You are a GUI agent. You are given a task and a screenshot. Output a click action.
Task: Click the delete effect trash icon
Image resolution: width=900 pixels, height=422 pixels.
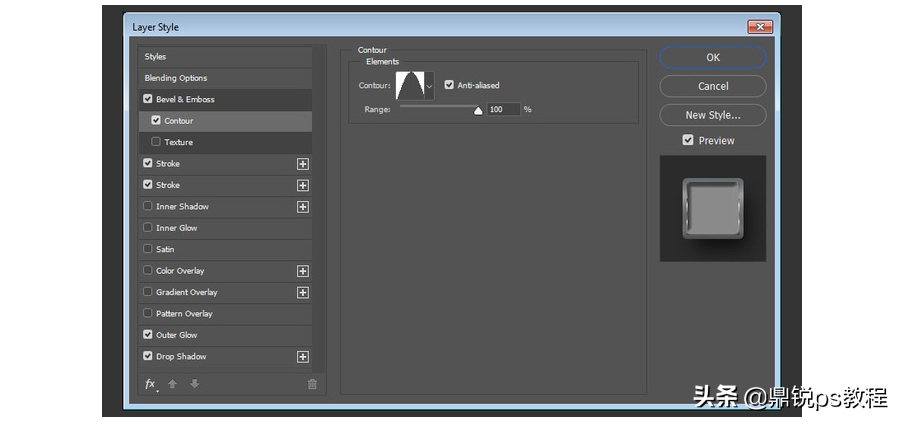(312, 385)
